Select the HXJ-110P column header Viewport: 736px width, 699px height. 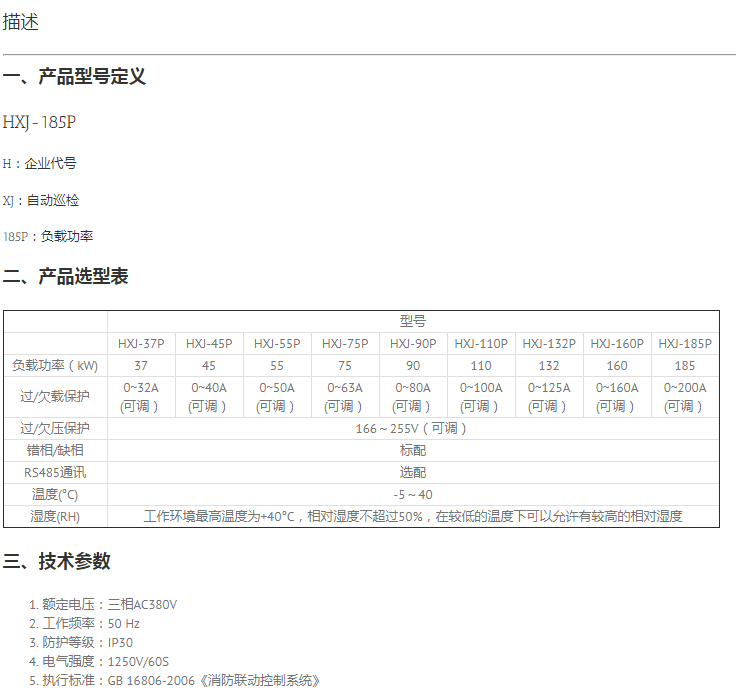click(x=481, y=343)
